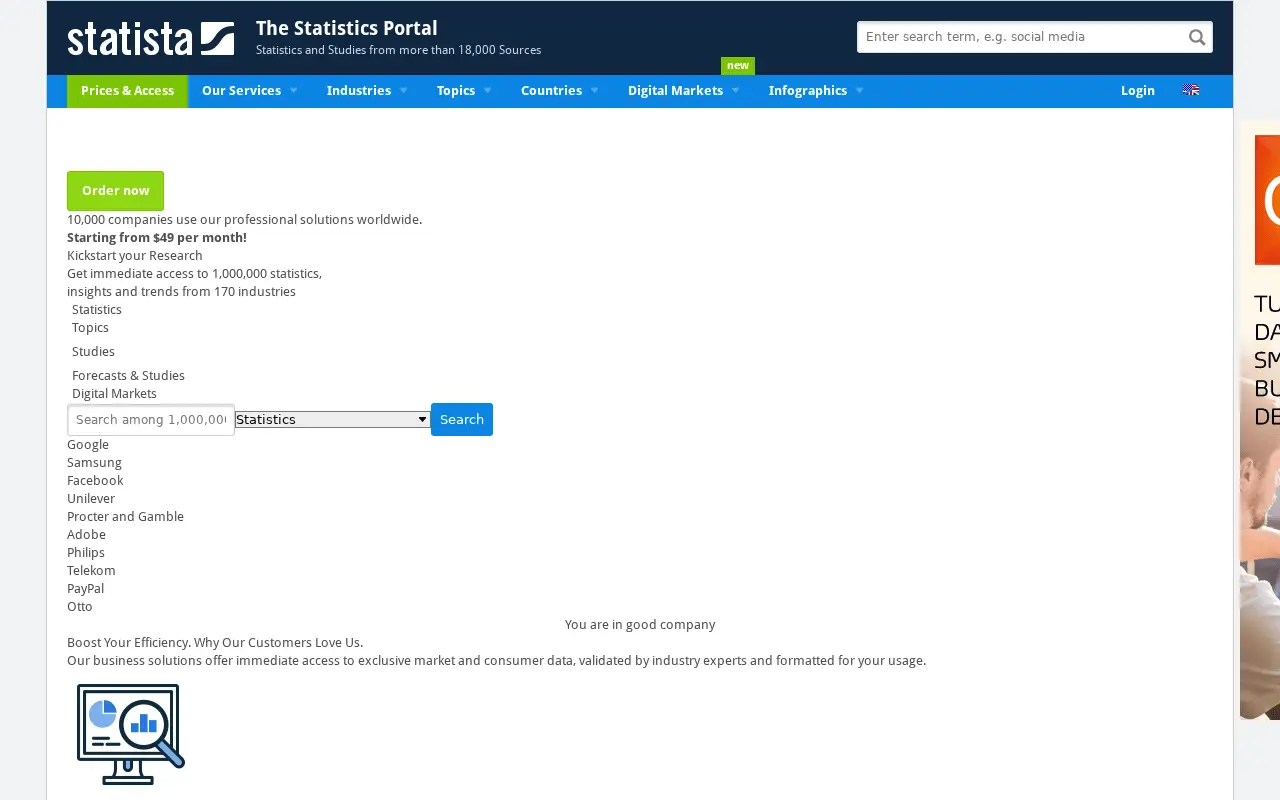
Task: Expand the Our Services menu
Action: (x=249, y=91)
